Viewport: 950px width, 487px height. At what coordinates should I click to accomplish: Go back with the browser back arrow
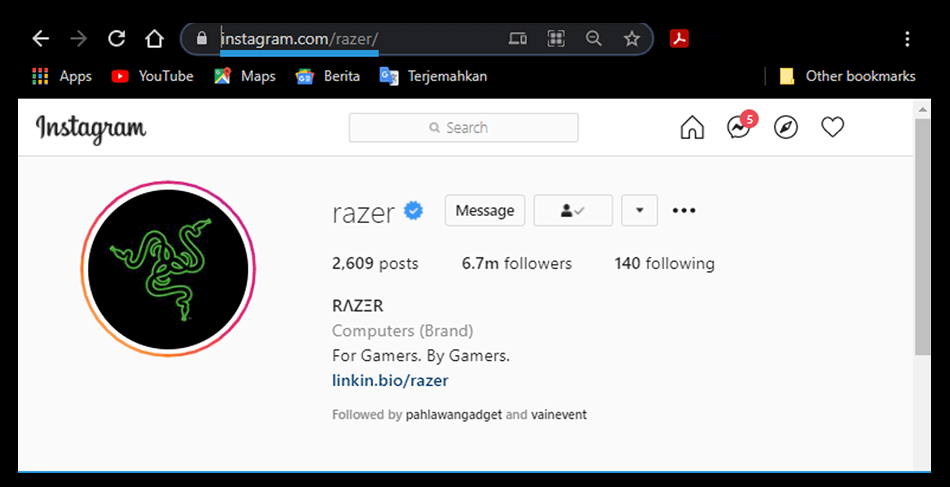(41, 39)
